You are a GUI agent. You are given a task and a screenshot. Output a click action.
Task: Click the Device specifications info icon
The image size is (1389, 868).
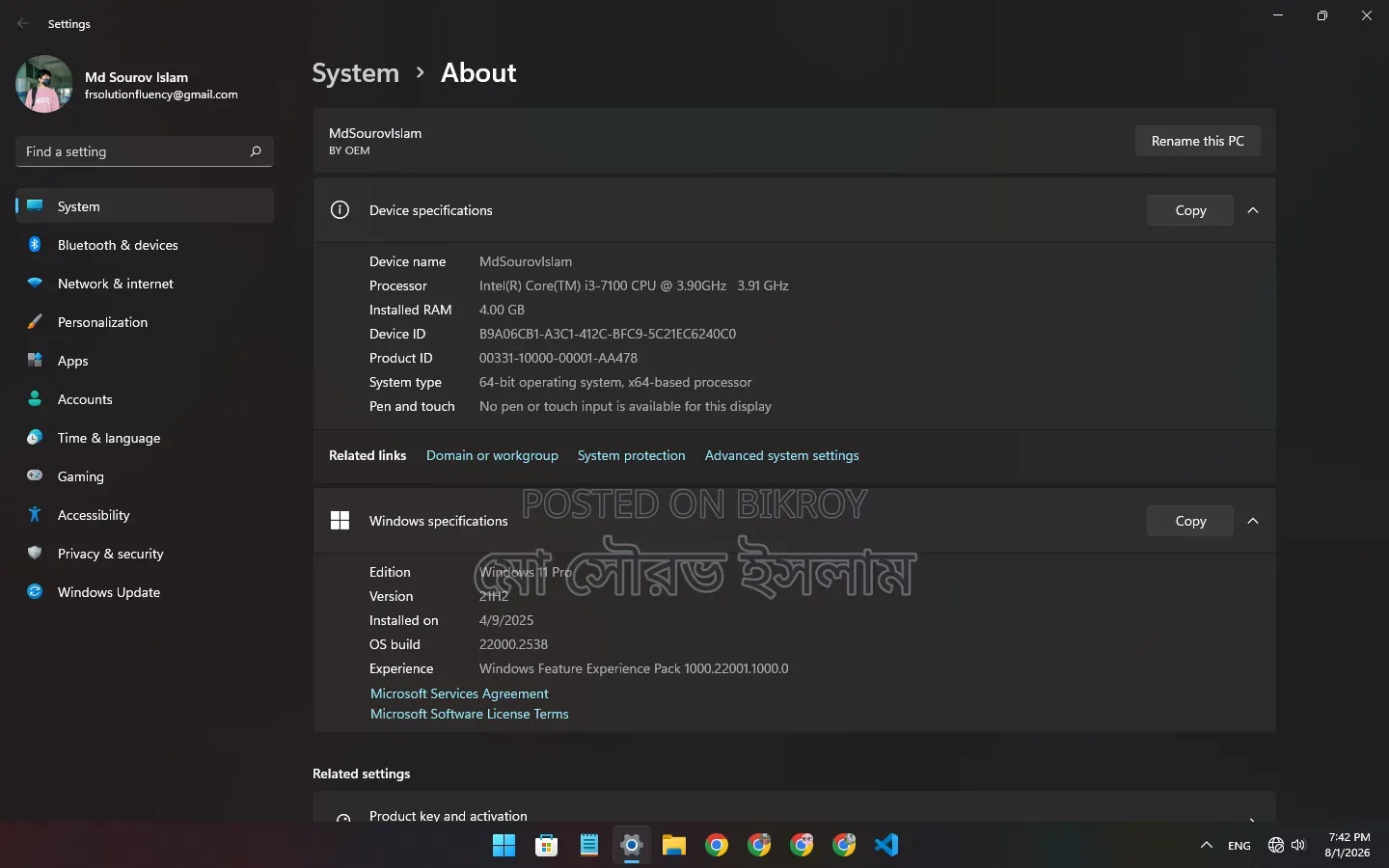[340, 210]
